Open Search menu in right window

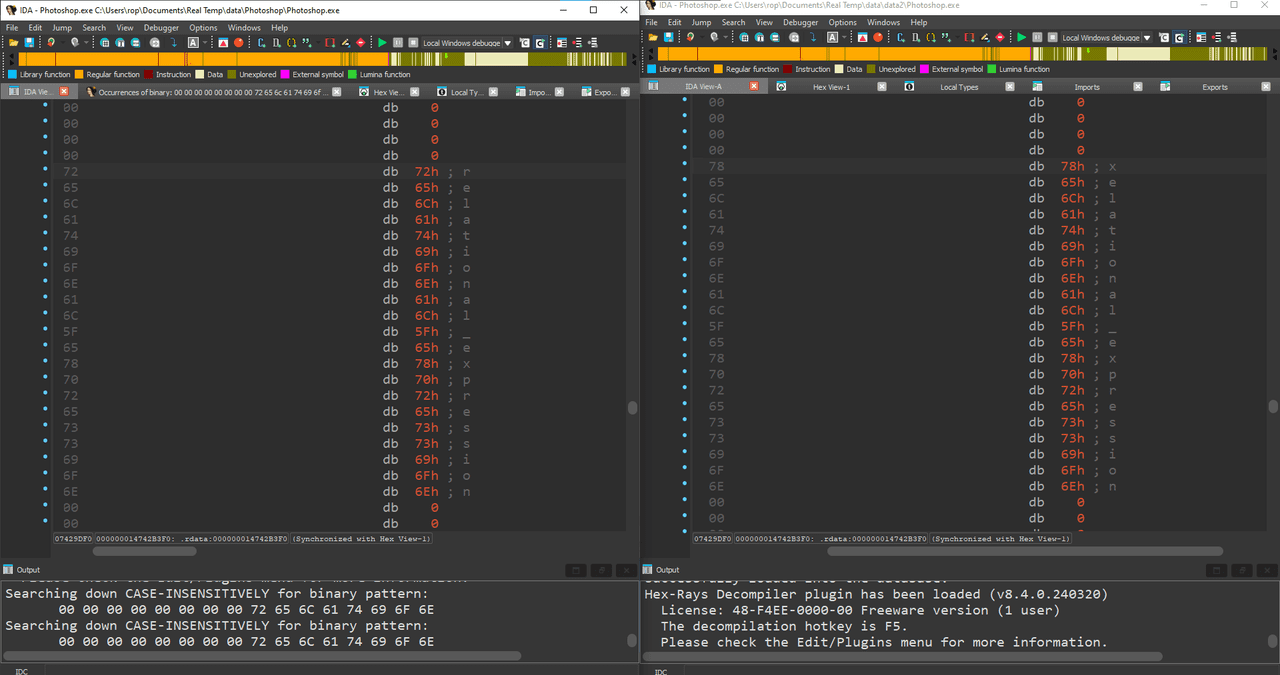[733, 22]
